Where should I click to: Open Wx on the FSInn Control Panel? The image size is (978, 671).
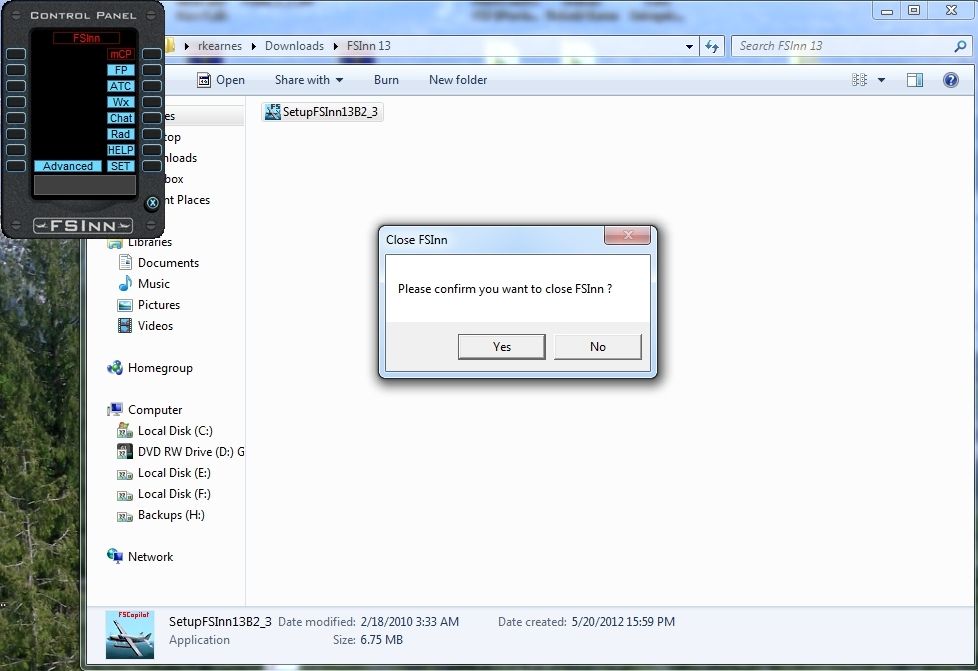tap(120, 102)
